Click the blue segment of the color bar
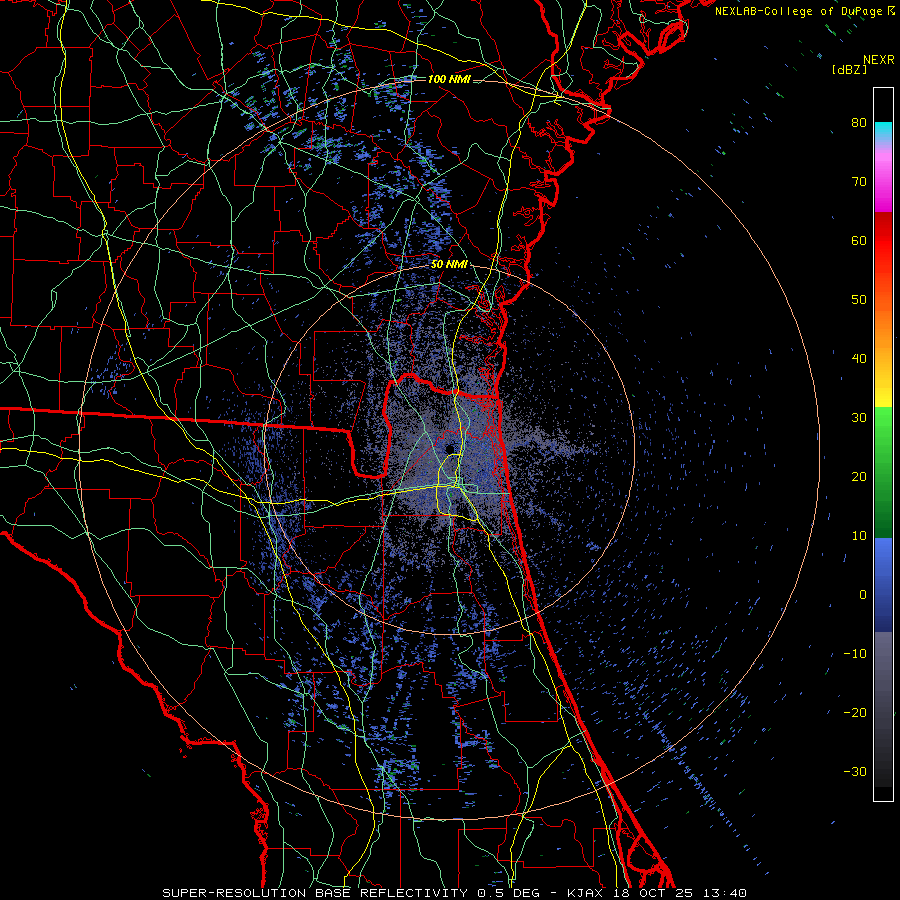This screenshot has width=900, height=900. click(883, 584)
